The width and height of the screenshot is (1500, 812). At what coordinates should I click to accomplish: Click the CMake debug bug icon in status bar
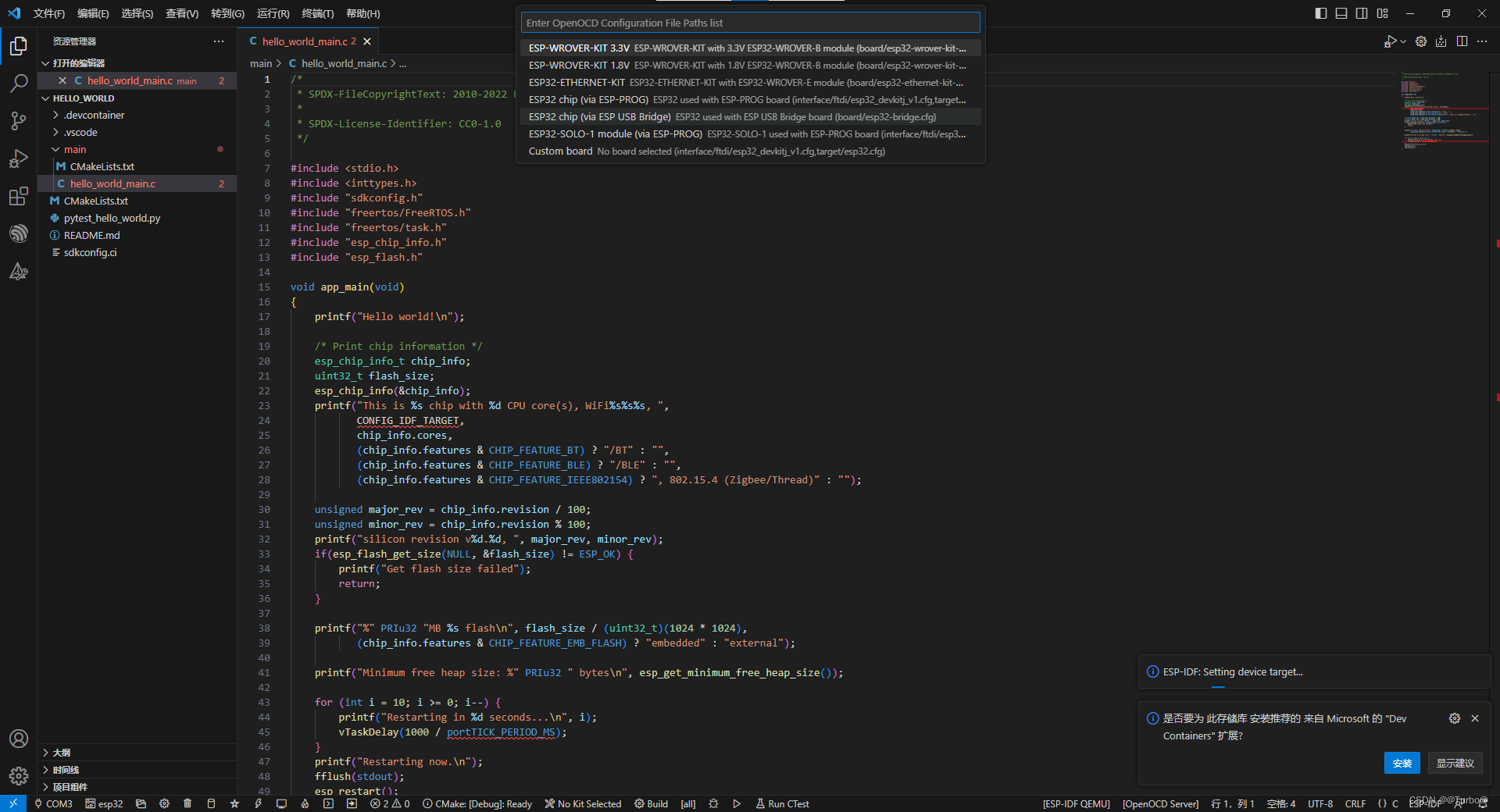click(x=713, y=803)
